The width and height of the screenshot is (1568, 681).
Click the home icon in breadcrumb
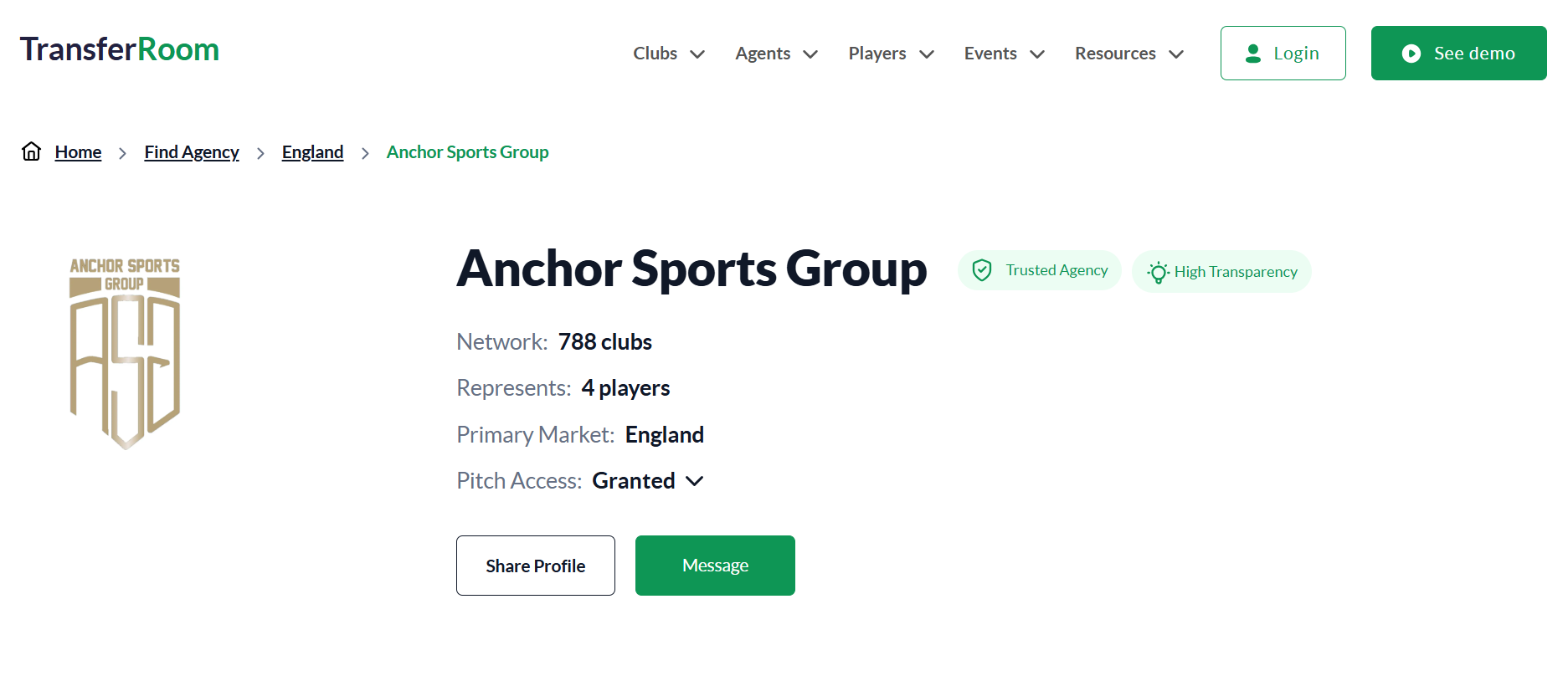point(32,151)
